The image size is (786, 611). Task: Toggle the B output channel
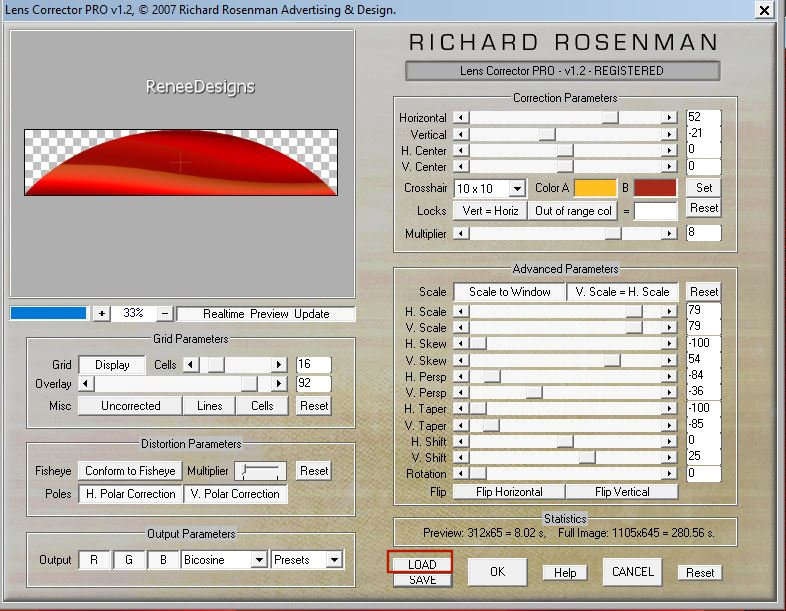click(163, 560)
